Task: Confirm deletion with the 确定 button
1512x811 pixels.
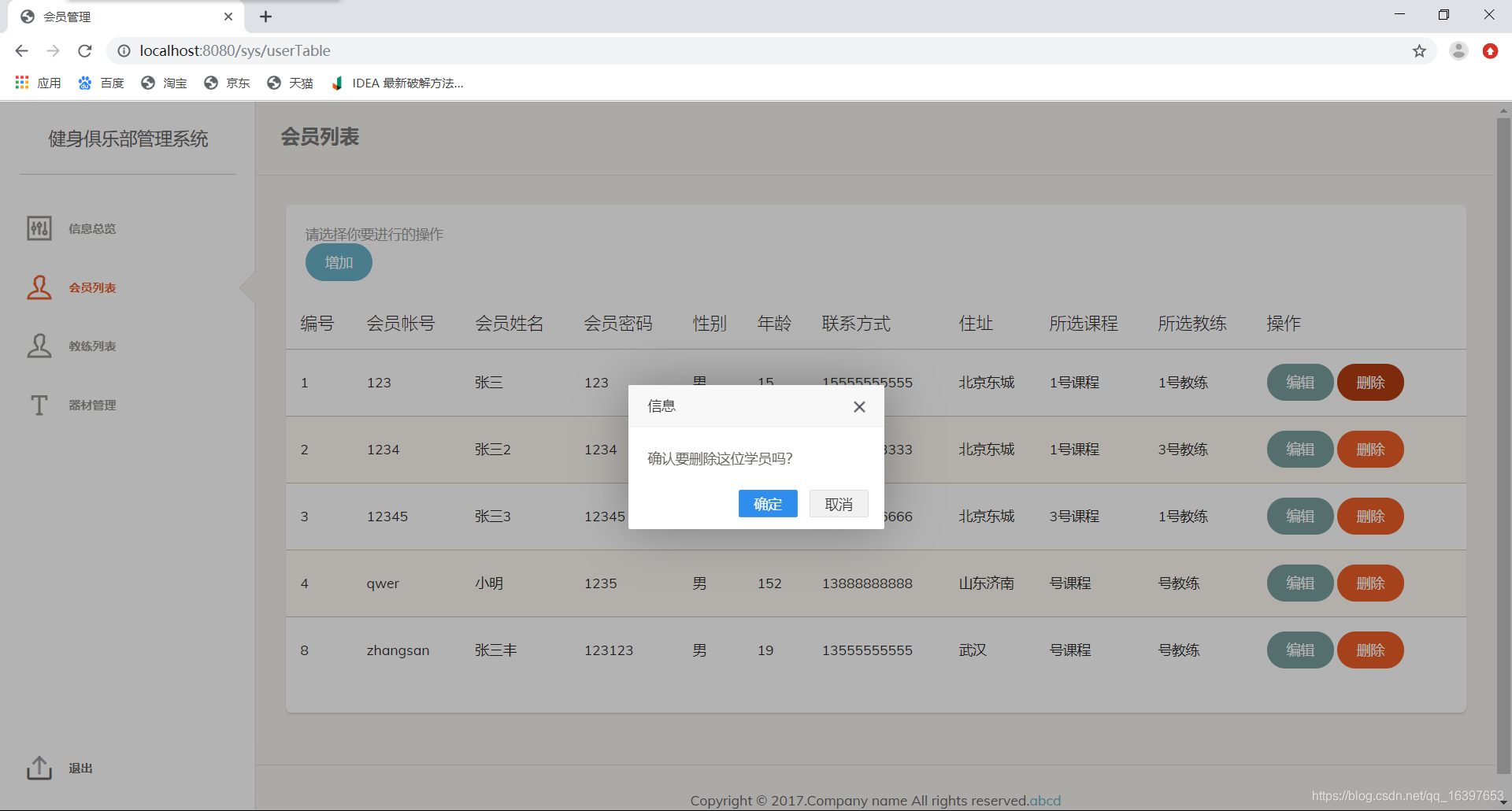Action: click(768, 504)
